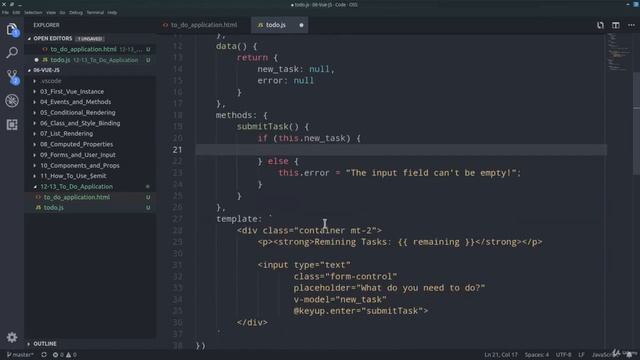
Task: Click the 'v-model="new_task"' line
Action: [x=340, y=299]
